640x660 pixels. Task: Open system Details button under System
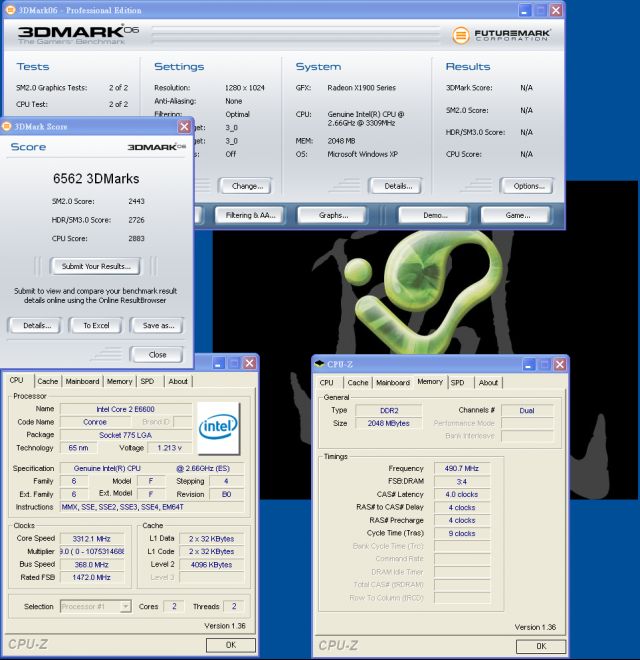coord(398,186)
